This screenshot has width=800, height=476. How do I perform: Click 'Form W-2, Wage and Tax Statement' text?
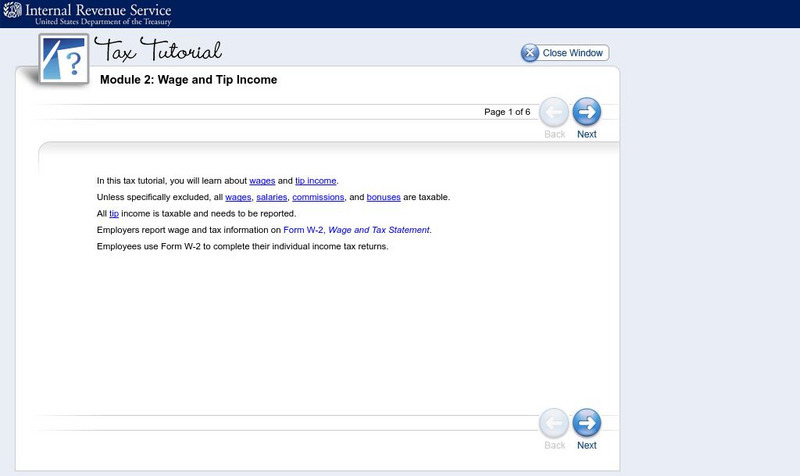click(x=357, y=230)
